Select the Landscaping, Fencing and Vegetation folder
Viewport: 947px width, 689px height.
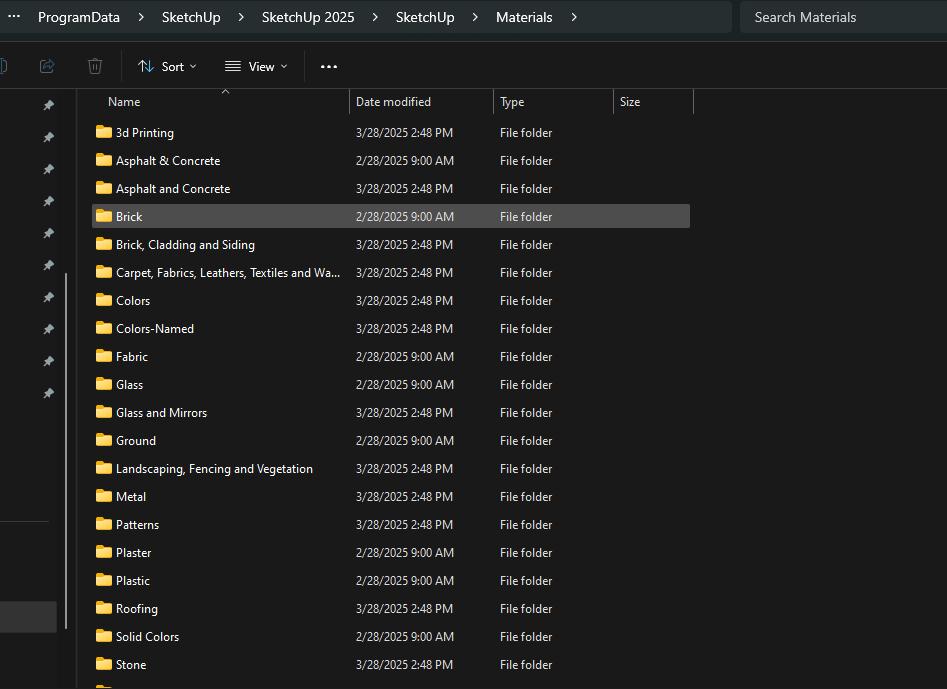pos(214,469)
